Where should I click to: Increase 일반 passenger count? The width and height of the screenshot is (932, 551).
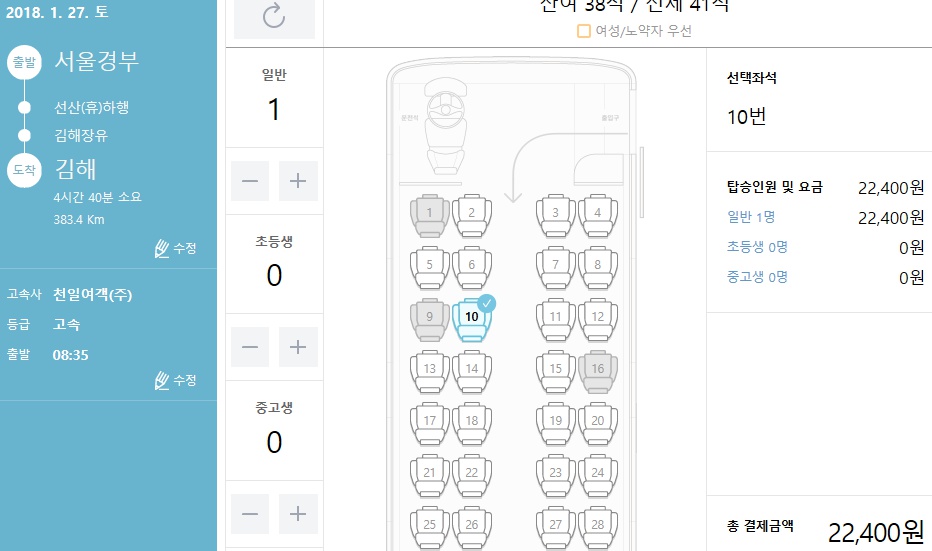[x=297, y=181]
